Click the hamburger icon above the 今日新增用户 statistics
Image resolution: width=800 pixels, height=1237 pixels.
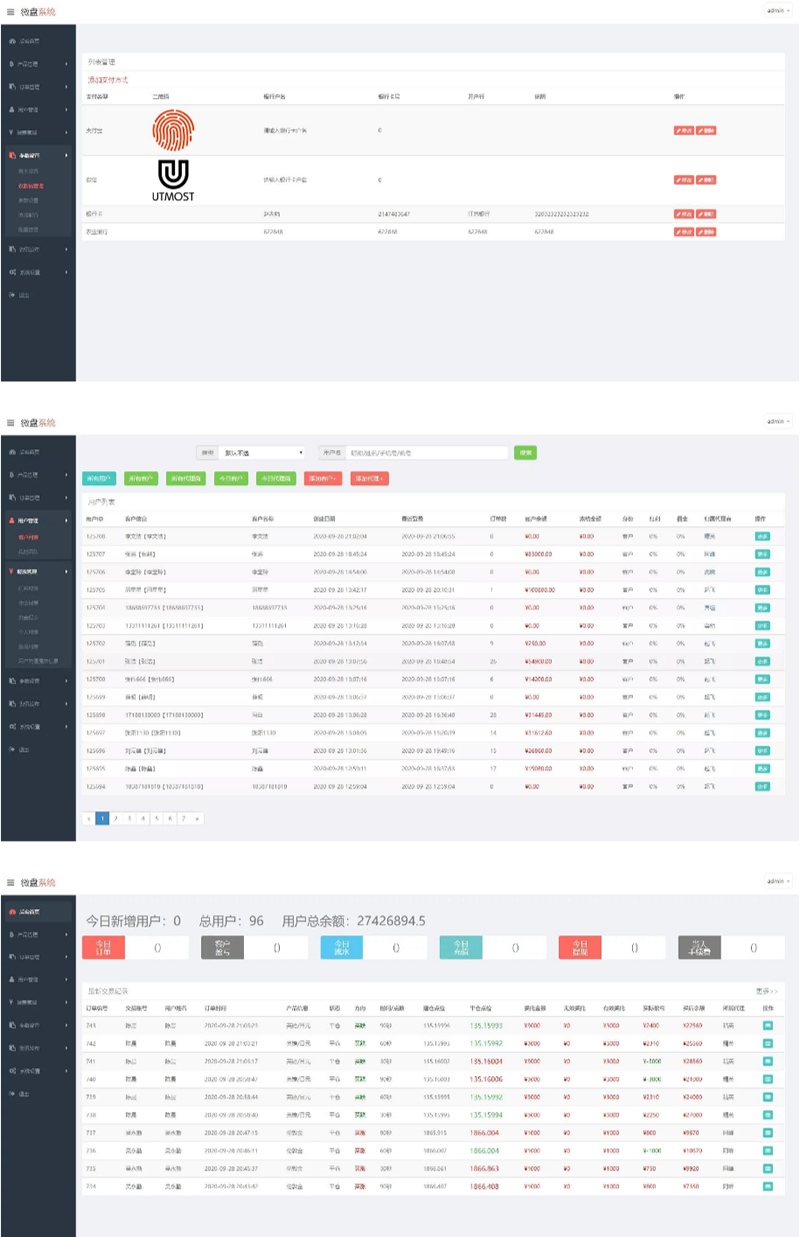click(10, 883)
